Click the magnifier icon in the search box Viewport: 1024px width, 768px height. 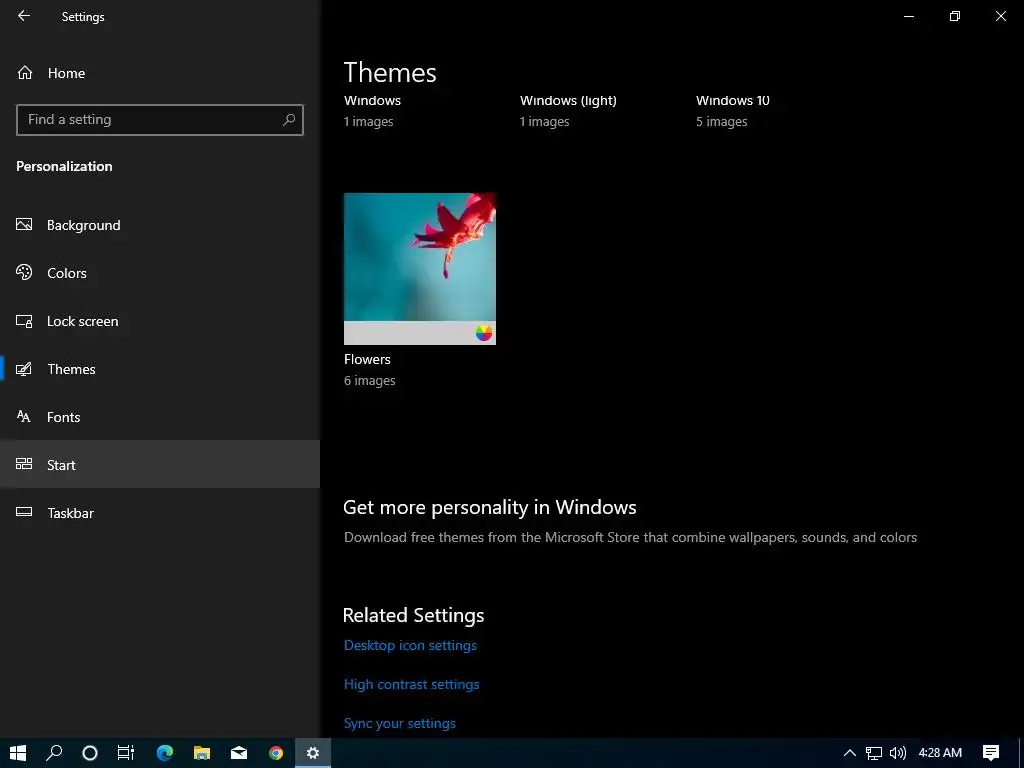[x=289, y=120]
